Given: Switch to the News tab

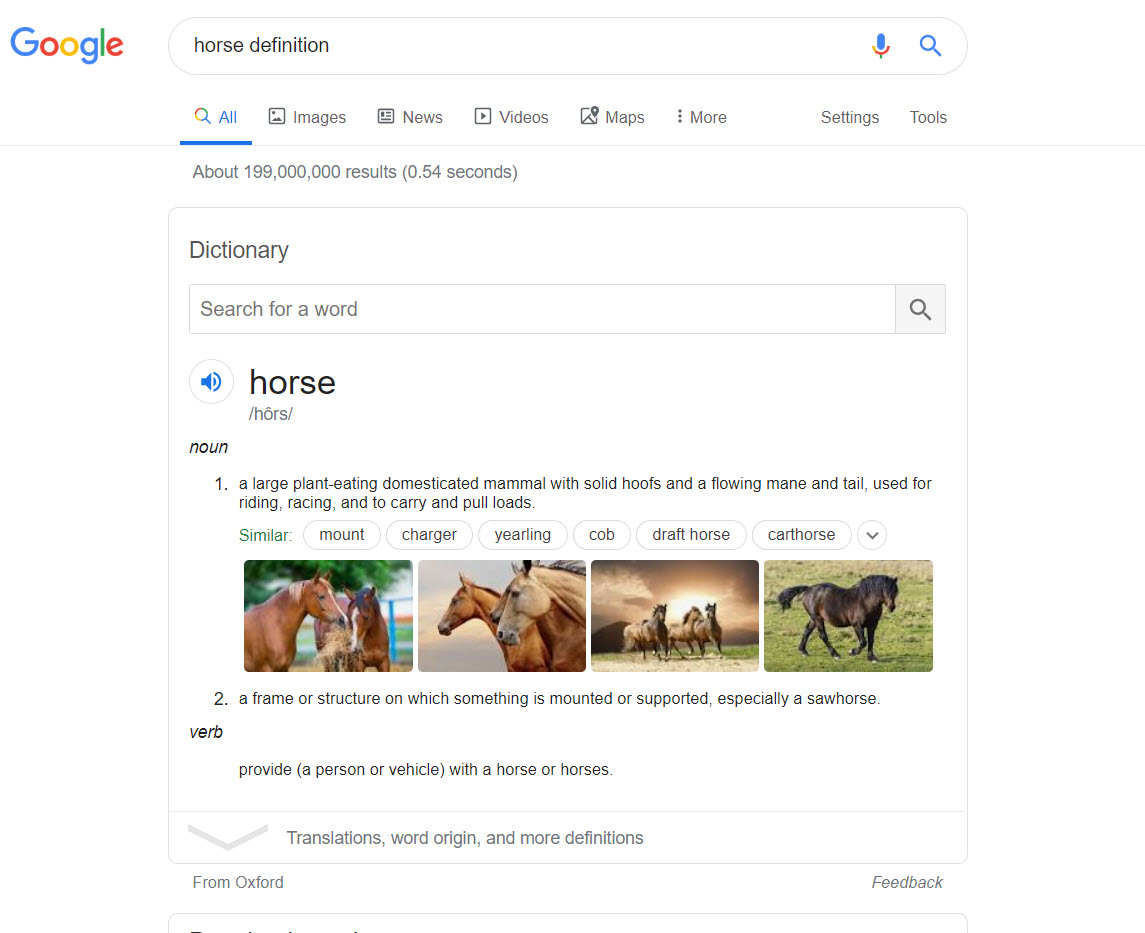Looking at the screenshot, I should pos(410,117).
